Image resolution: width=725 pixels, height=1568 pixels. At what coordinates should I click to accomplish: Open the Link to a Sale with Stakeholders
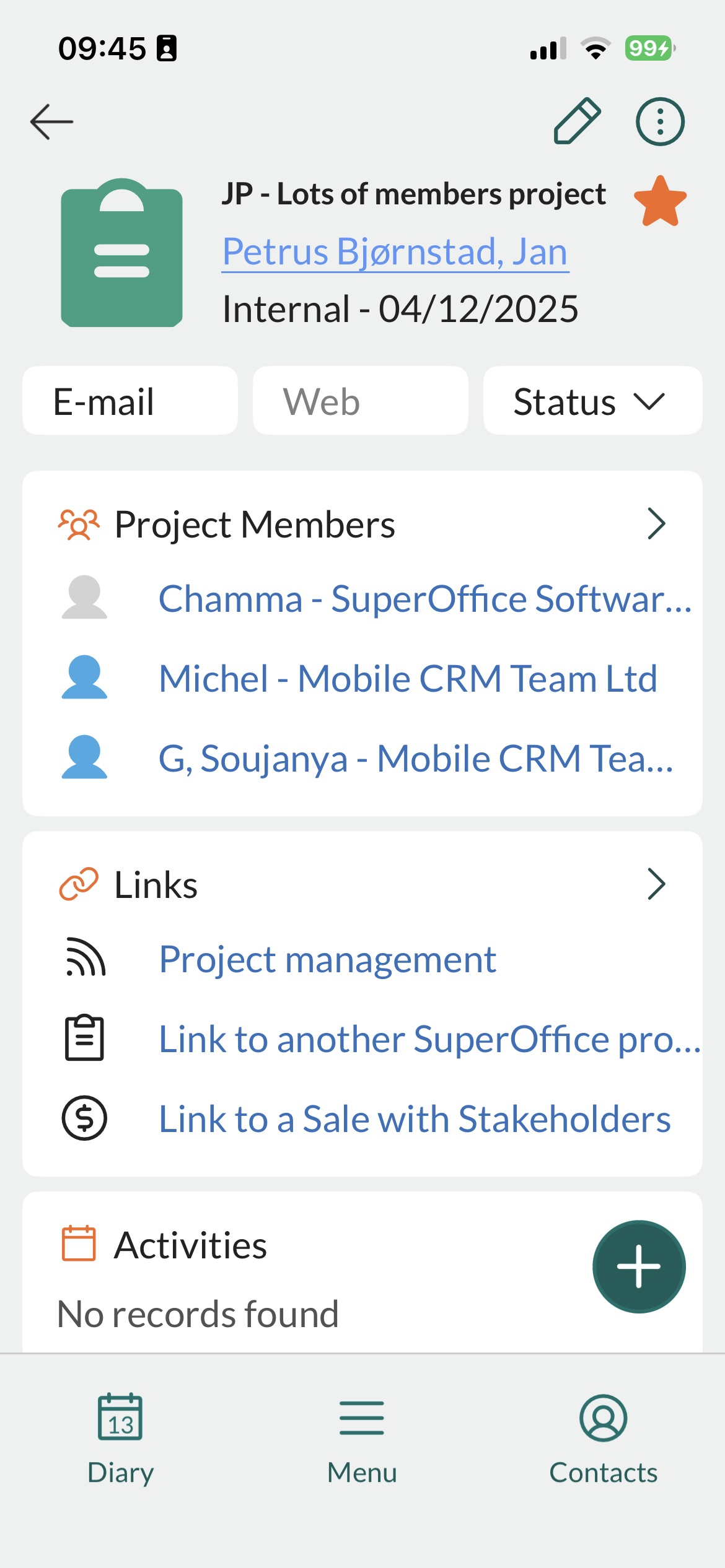click(415, 1118)
